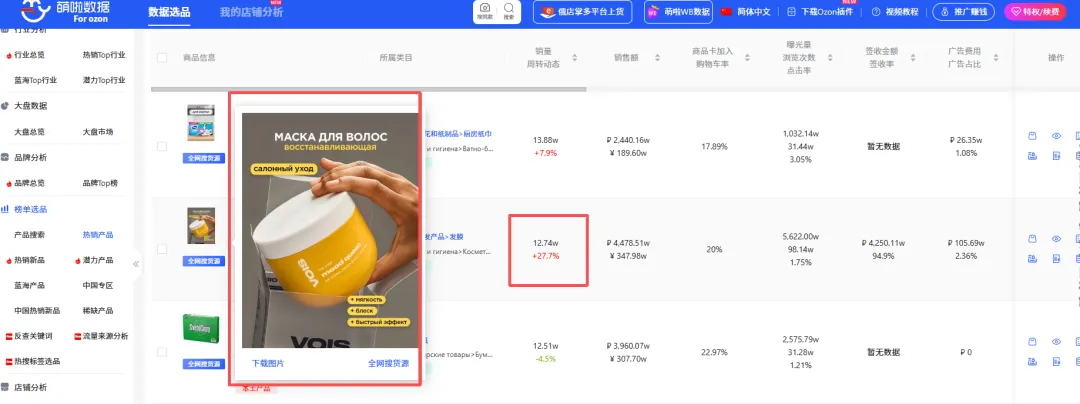Open 稀缺产品 sidebar item

point(97,310)
